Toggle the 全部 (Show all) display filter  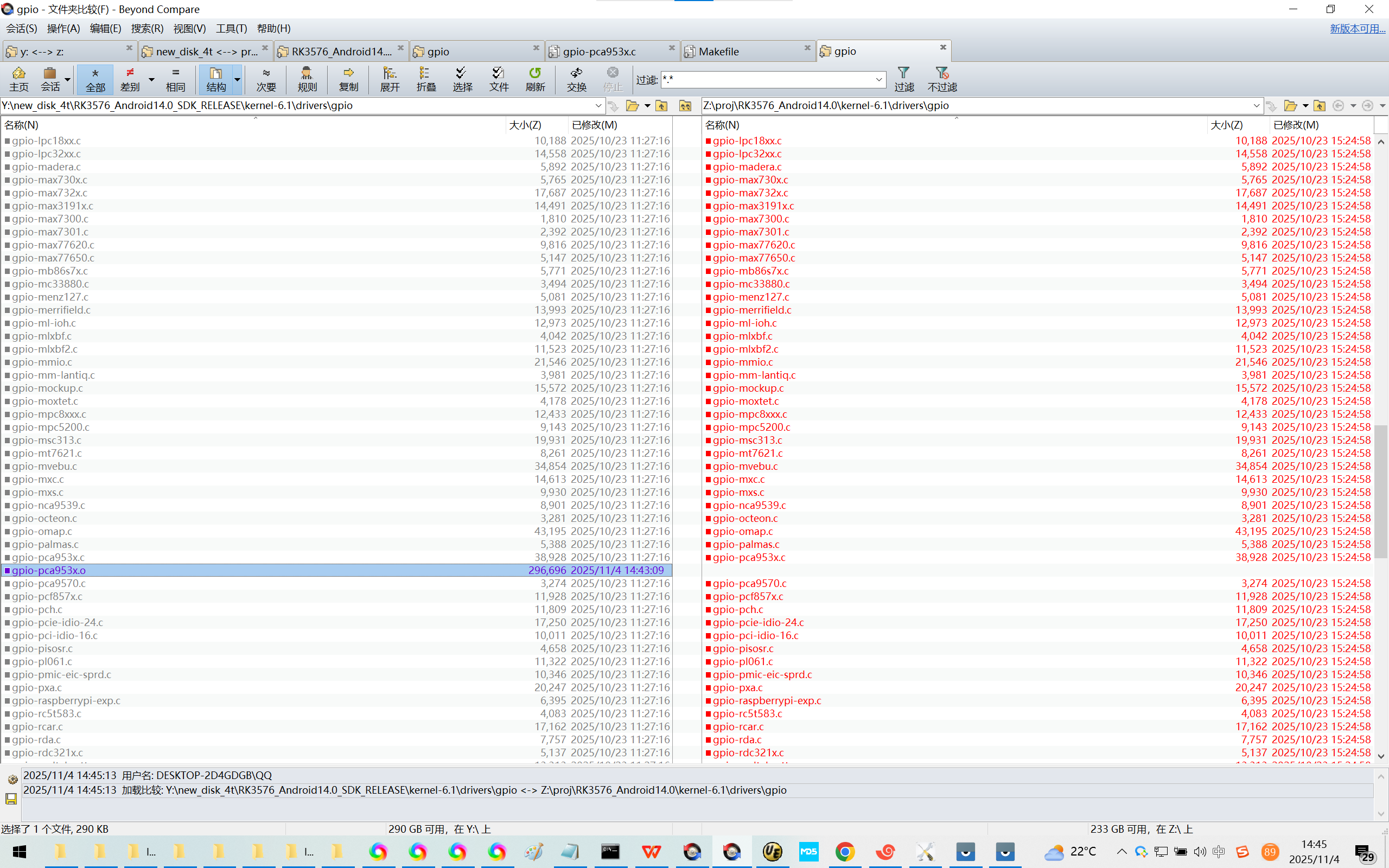point(95,79)
